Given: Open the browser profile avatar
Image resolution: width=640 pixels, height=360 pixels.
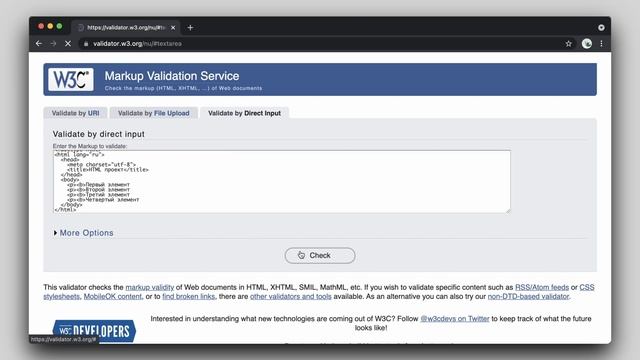Looking at the screenshot, I should [x=587, y=44].
